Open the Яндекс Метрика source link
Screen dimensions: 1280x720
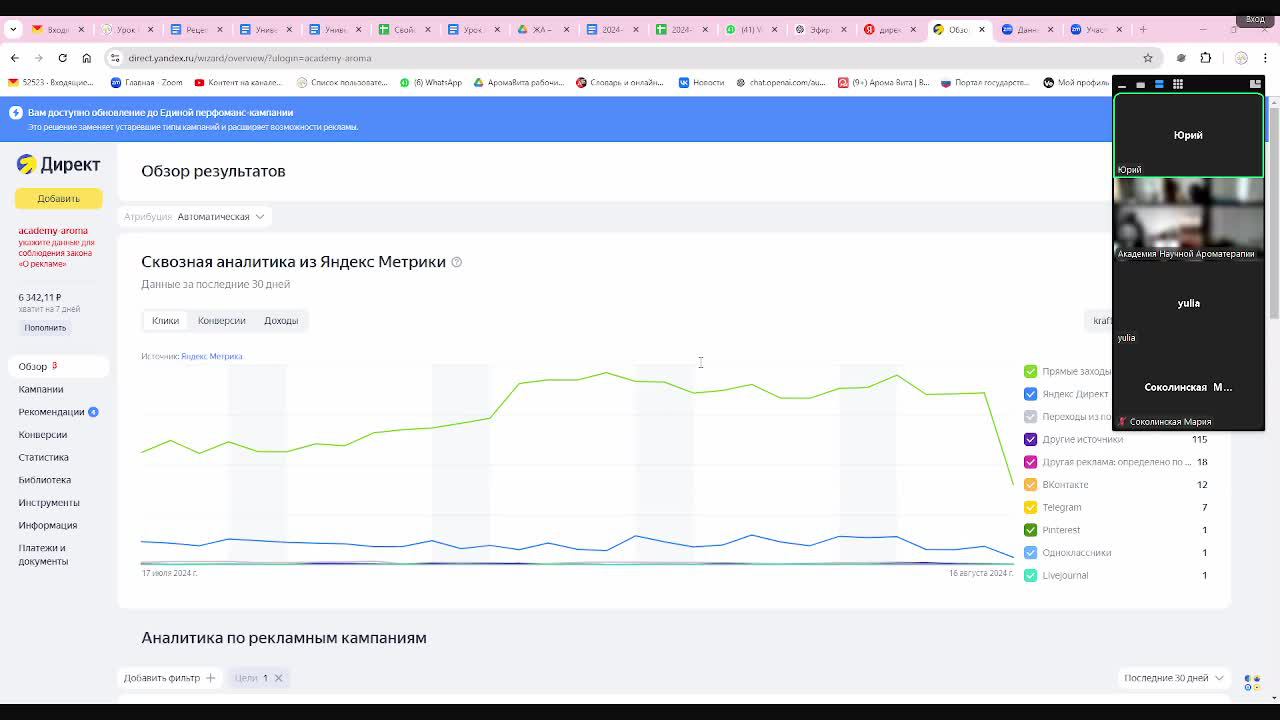[212, 356]
